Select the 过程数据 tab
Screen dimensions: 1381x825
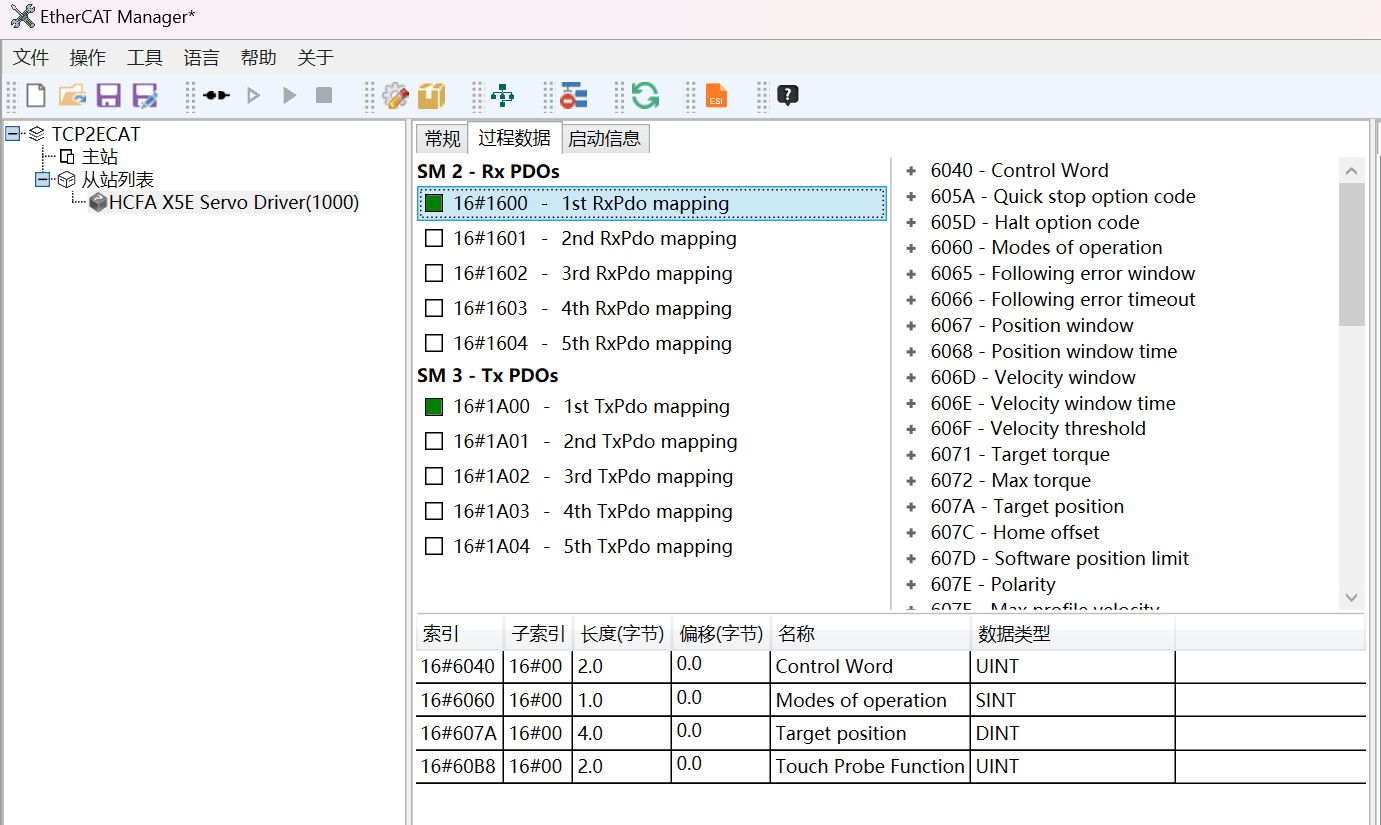coord(514,138)
